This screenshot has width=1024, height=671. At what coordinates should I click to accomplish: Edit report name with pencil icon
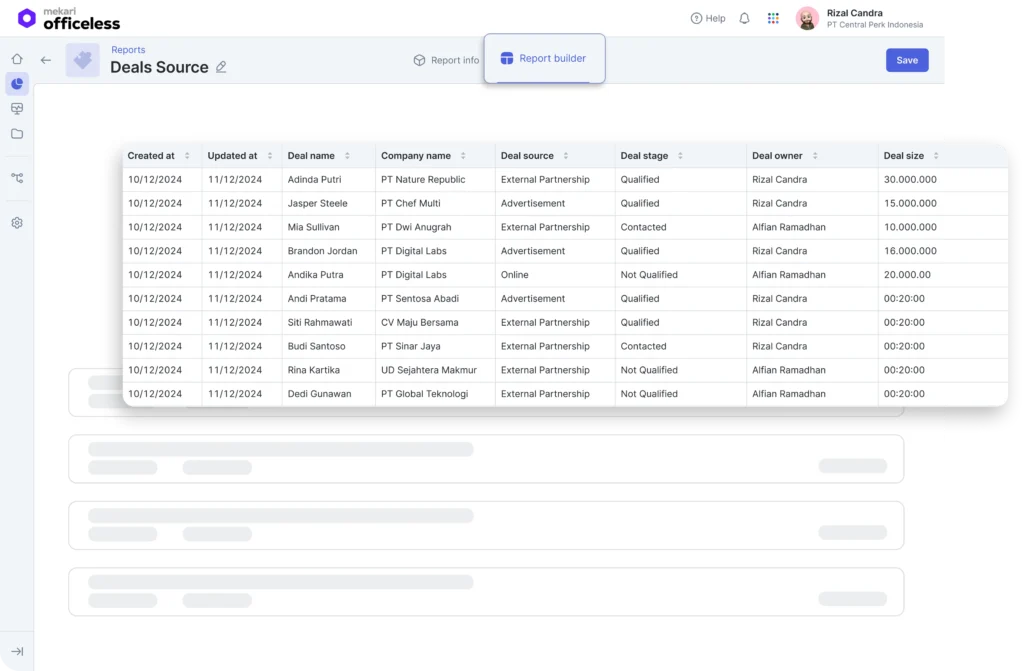tap(221, 67)
